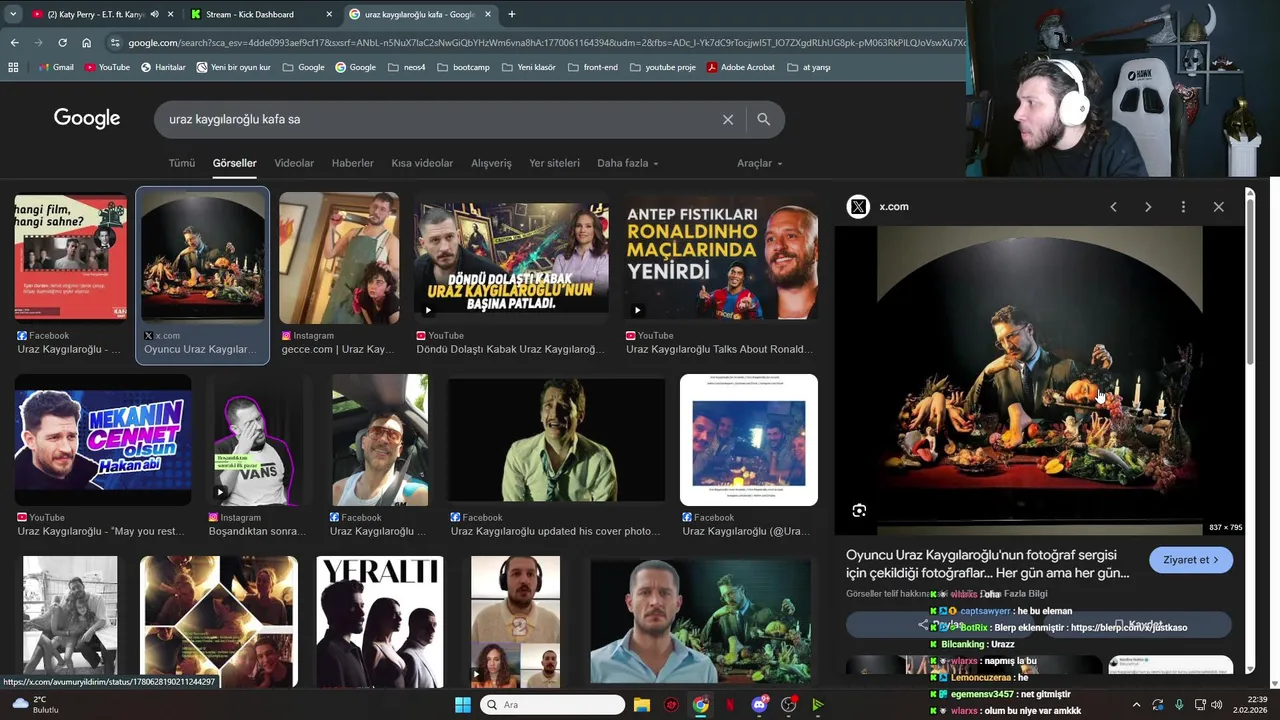Show previous image in preview panel
Screen dimensions: 1280x720
tap(1113, 206)
